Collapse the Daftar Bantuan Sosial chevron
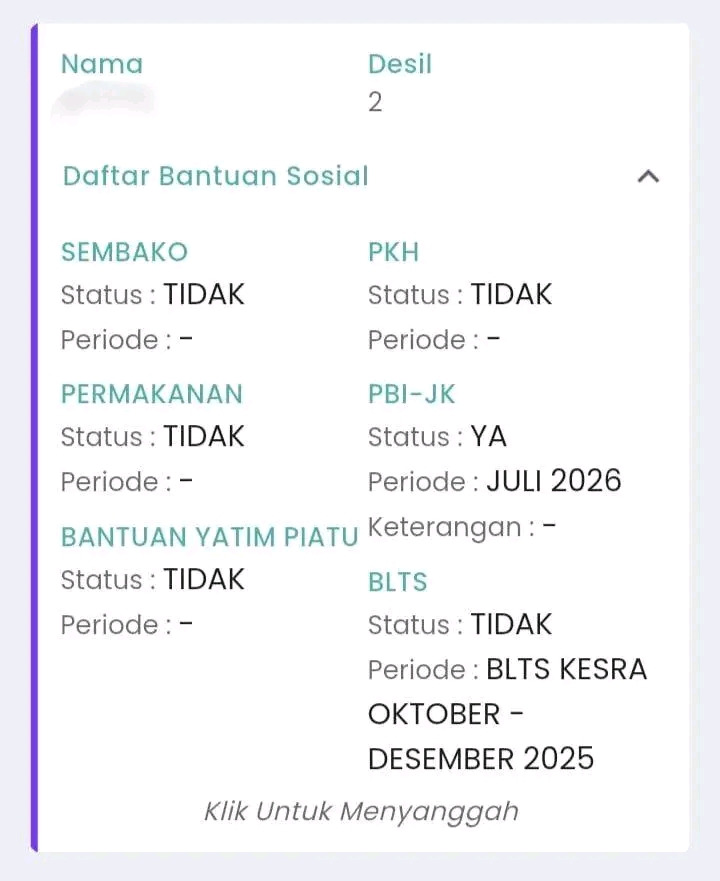 tap(648, 176)
